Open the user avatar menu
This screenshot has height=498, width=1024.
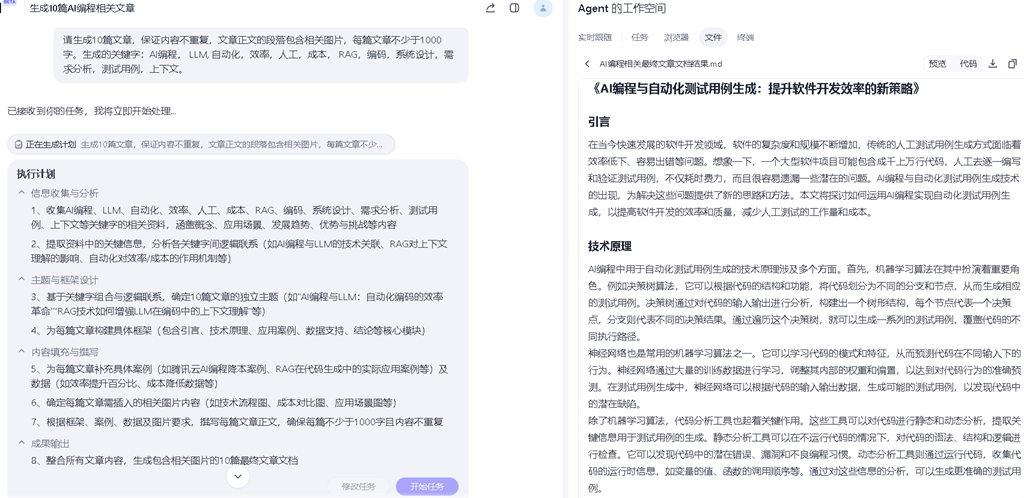(x=543, y=8)
